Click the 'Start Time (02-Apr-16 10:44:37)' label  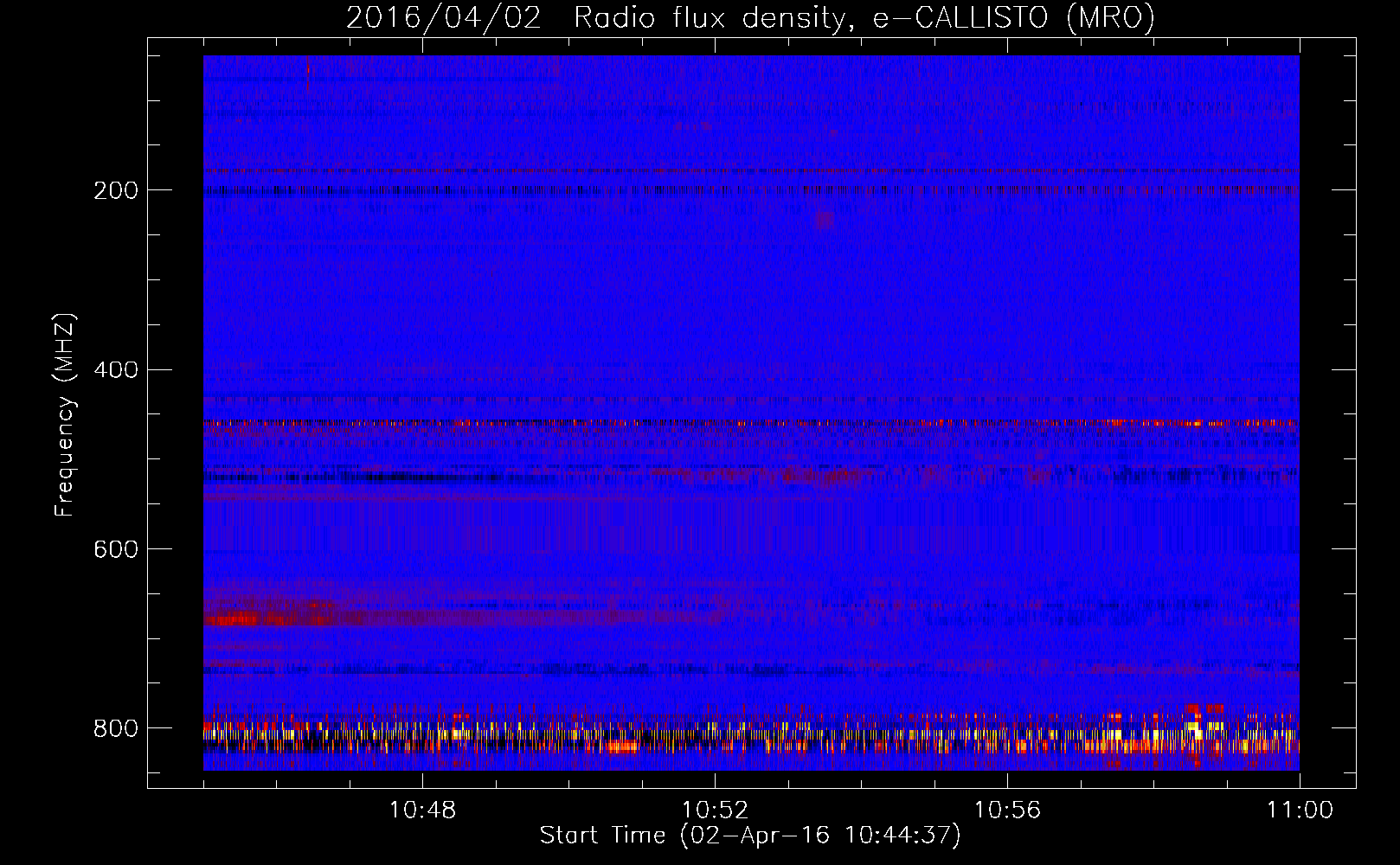[750, 836]
